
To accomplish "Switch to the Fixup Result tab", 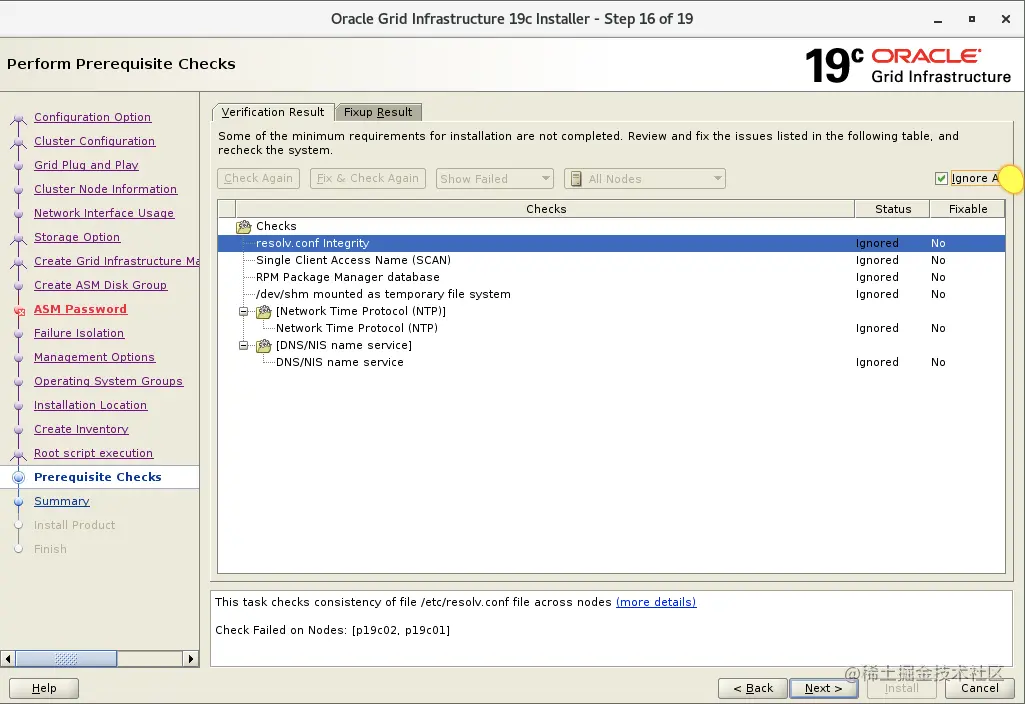I will (378, 112).
